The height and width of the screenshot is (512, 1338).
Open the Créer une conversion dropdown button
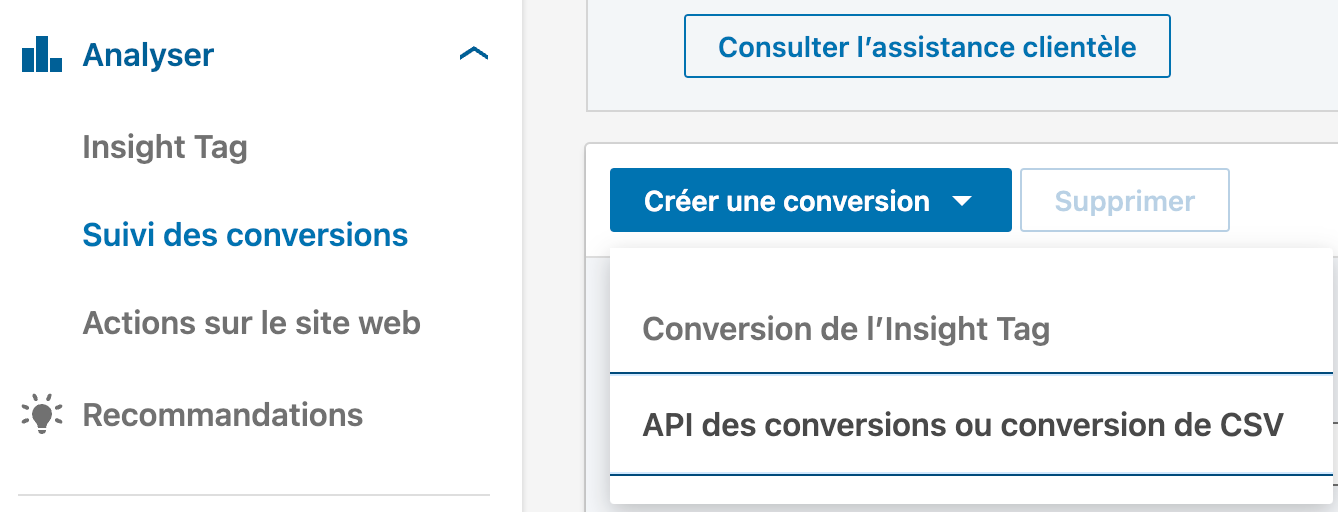(x=811, y=200)
